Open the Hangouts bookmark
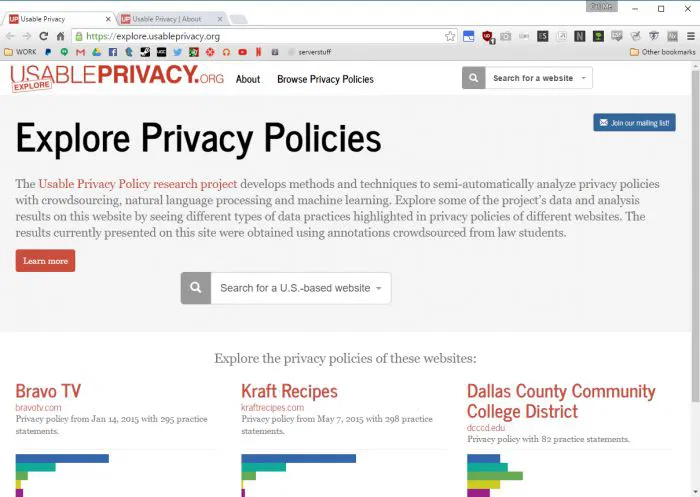The height and width of the screenshot is (497, 700). click(64, 52)
